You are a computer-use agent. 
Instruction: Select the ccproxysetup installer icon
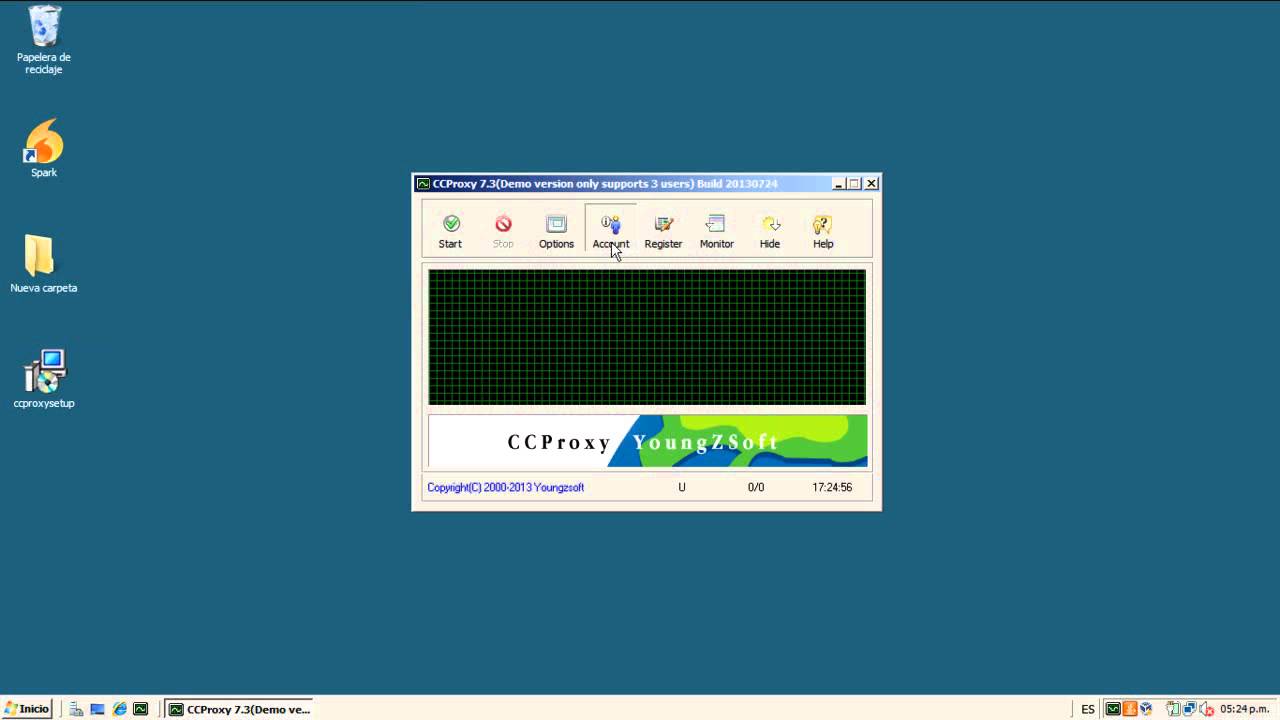pyautogui.click(x=44, y=380)
